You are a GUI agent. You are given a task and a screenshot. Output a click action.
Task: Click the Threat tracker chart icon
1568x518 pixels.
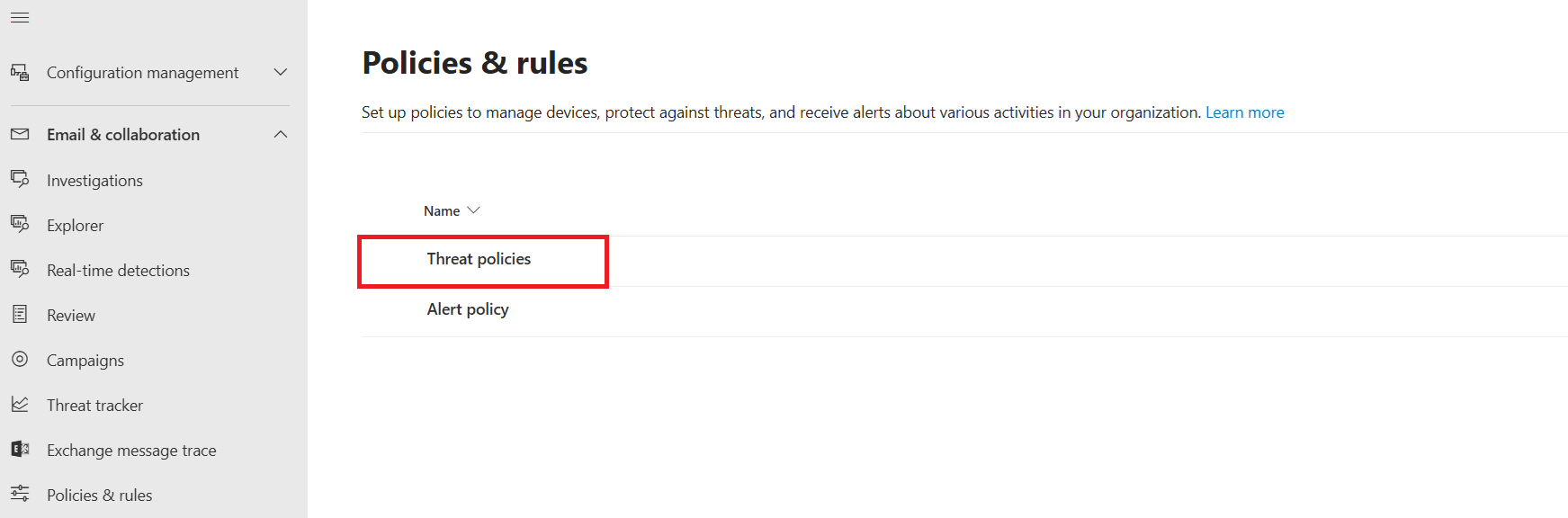pos(20,405)
